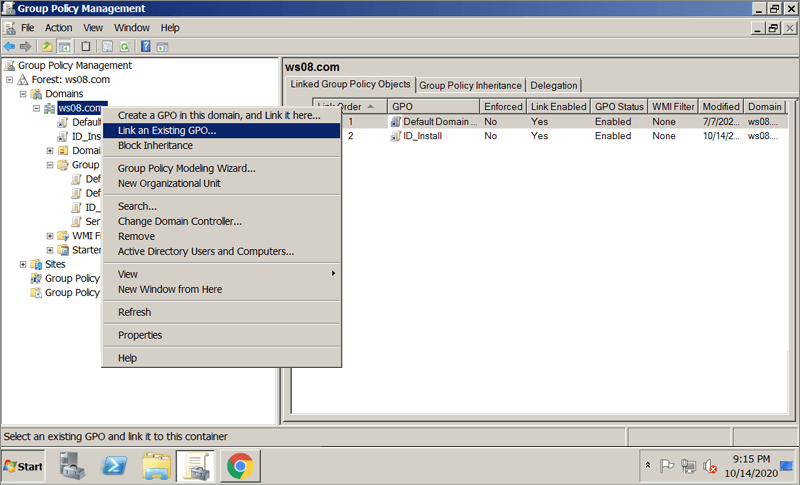
Task: Open Active Directory Users and Computers...
Action: [221, 251]
